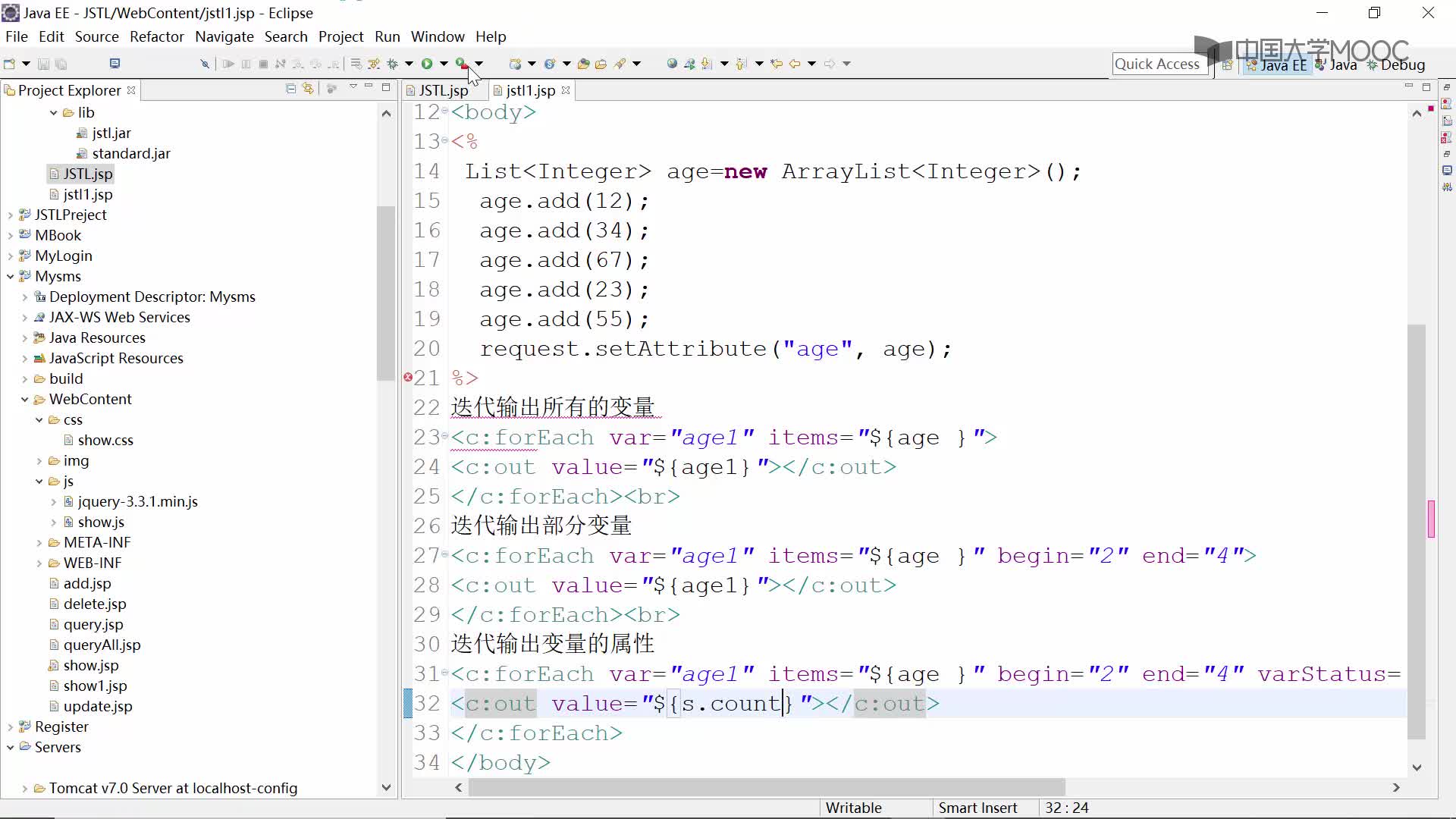This screenshot has width=1456, height=819.
Task: Toggle code folding on line 31
Action: [x=445, y=673]
